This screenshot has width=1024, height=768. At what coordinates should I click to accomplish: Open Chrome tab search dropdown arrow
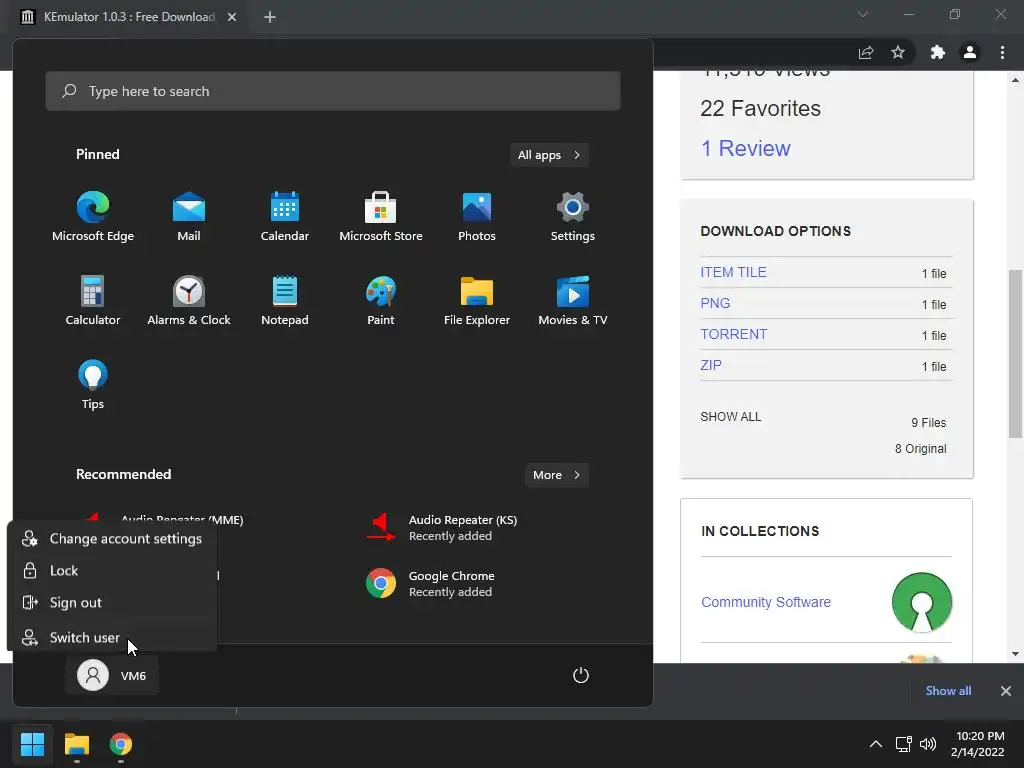point(863,14)
